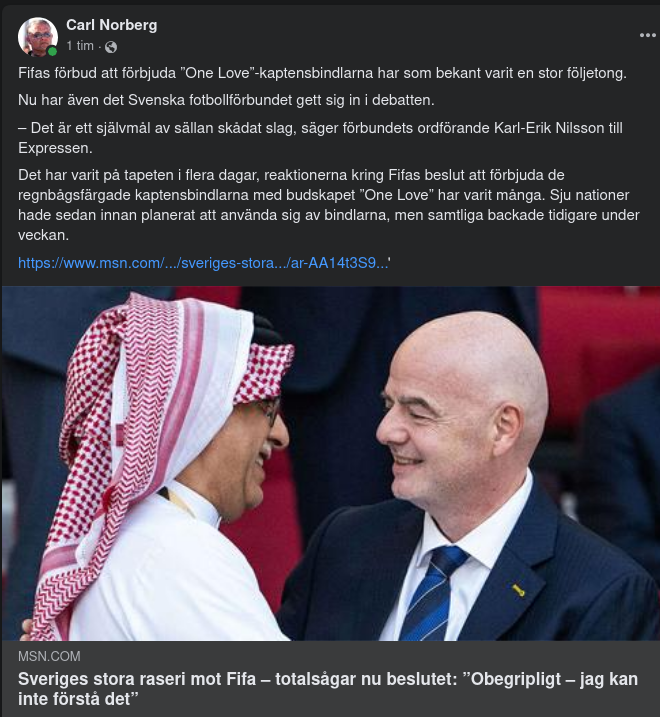Click the line "Nu har även det Svenska fotbollförbundet"

click(226, 100)
